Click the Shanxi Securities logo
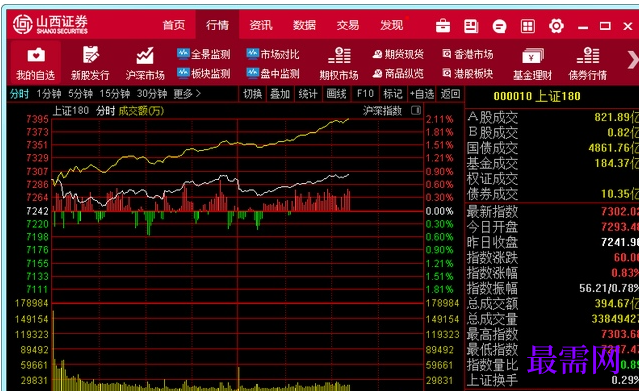The height and width of the screenshot is (391, 639). pyautogui.click(x=50, y=24)
